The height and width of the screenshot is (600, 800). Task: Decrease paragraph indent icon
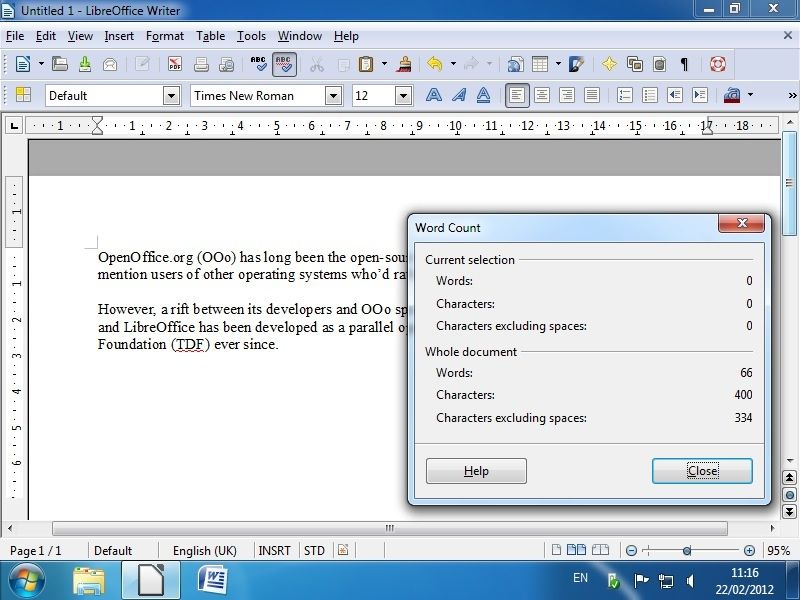coord(675,95)
